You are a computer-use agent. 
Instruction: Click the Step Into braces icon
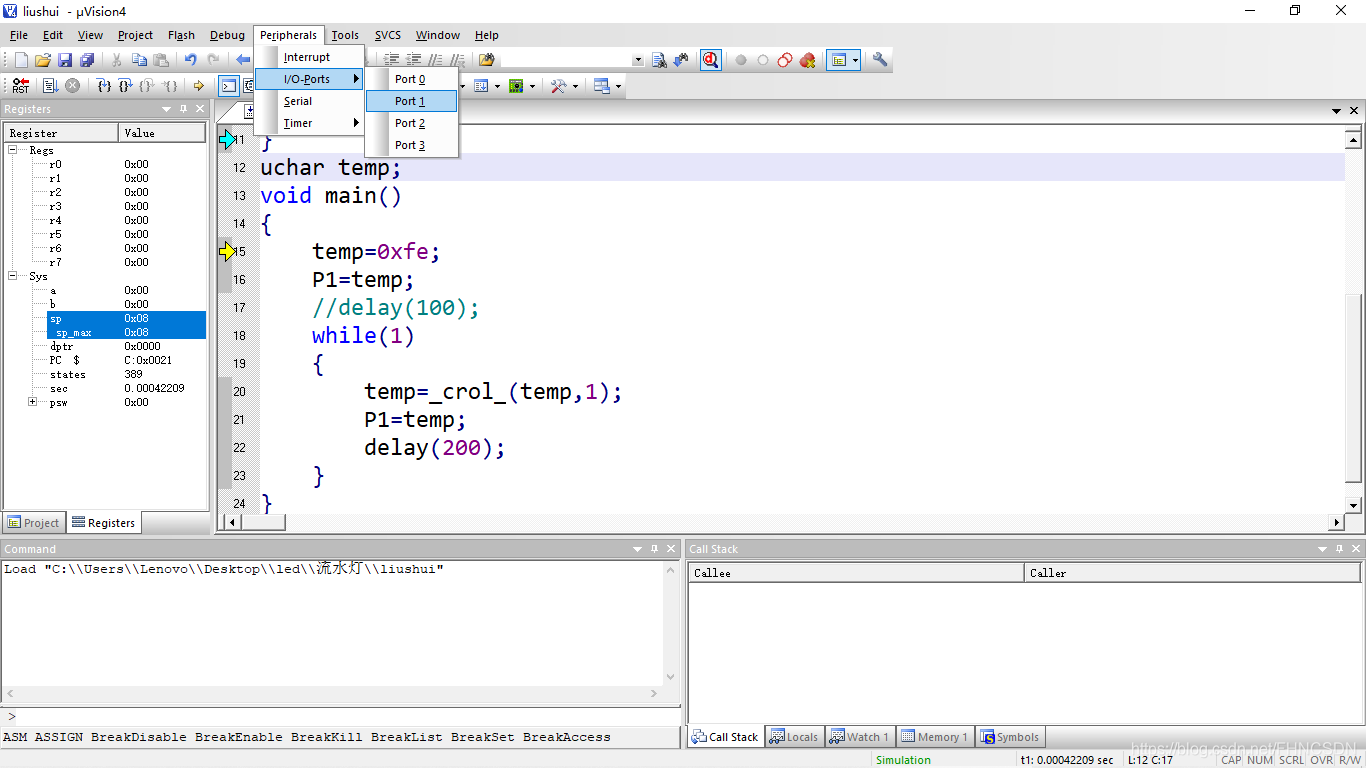coord(104,86)
